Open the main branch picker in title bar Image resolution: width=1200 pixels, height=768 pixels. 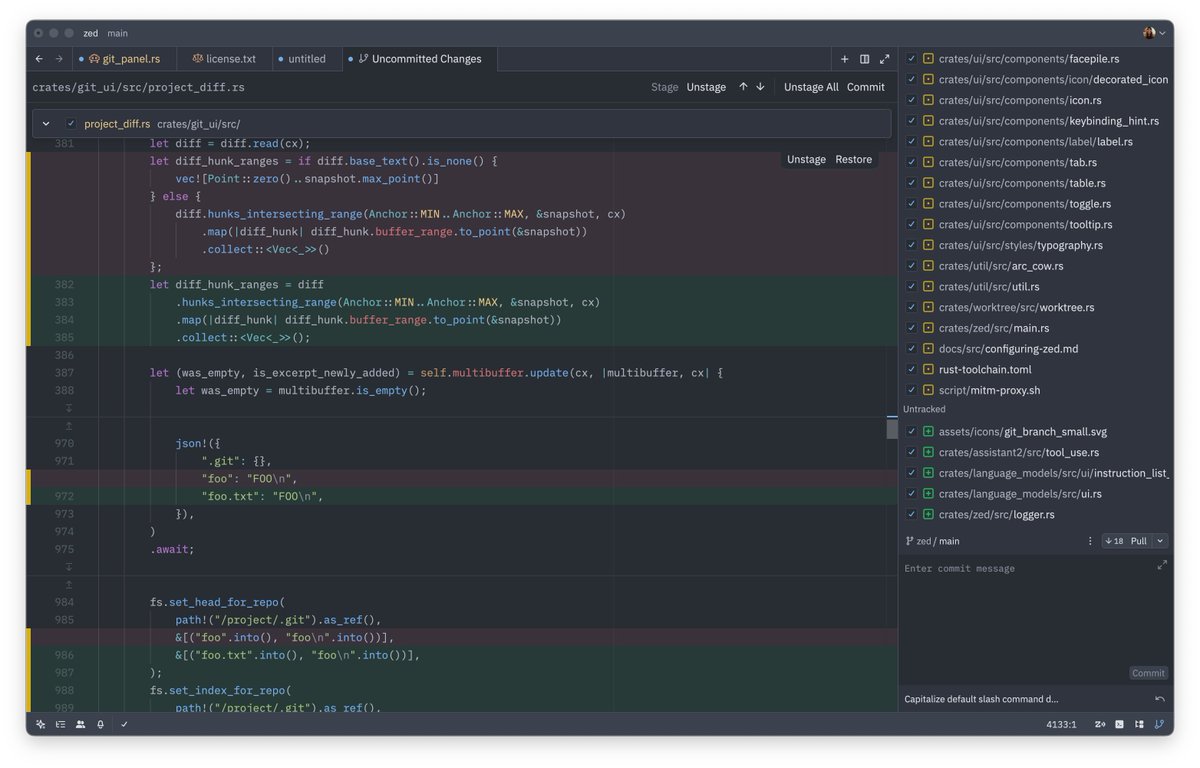point(118,33)
